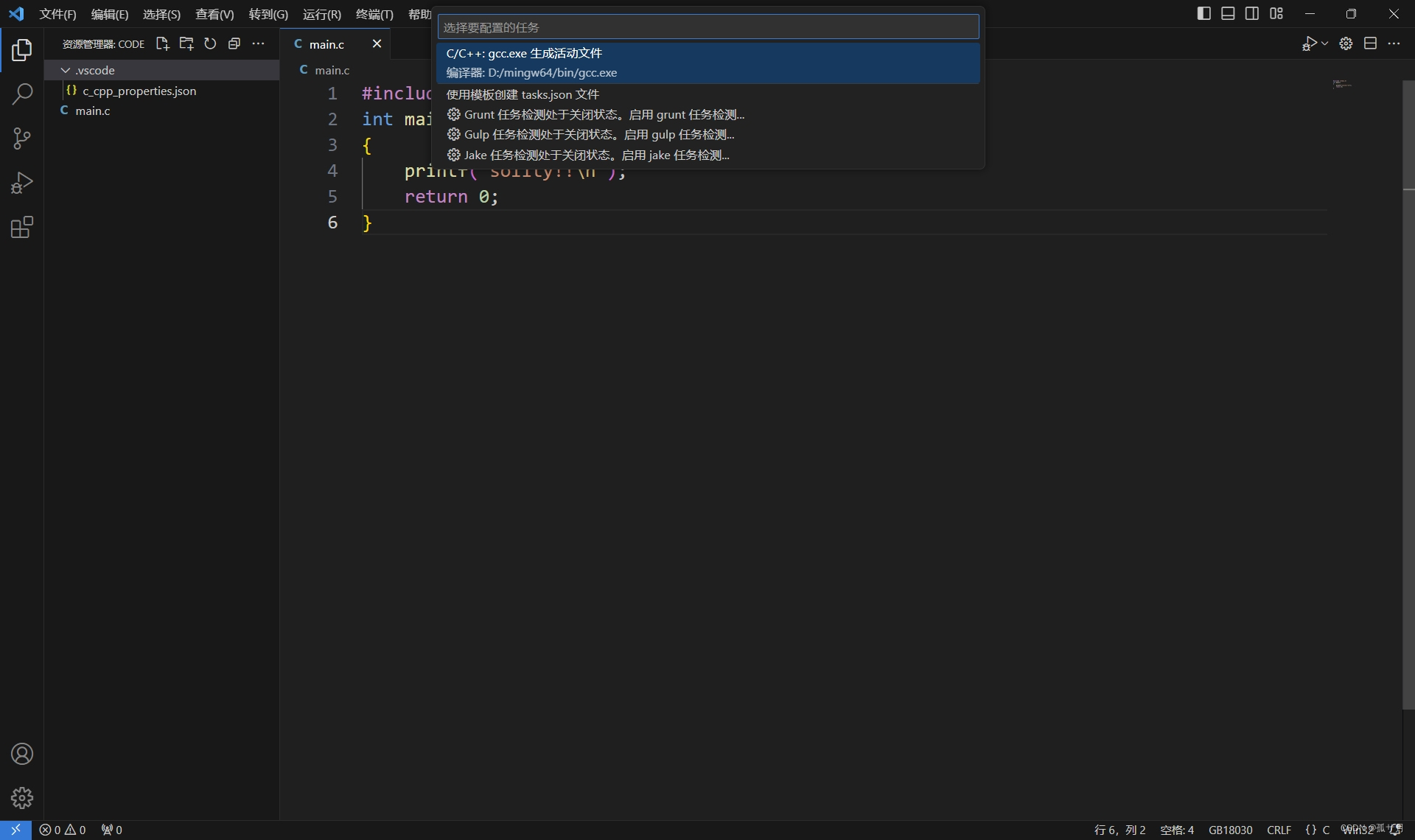Viewport: 1415px width, 840px height.
Task: Open the 终端(T) menu
Action: click(x=374, y=14)
